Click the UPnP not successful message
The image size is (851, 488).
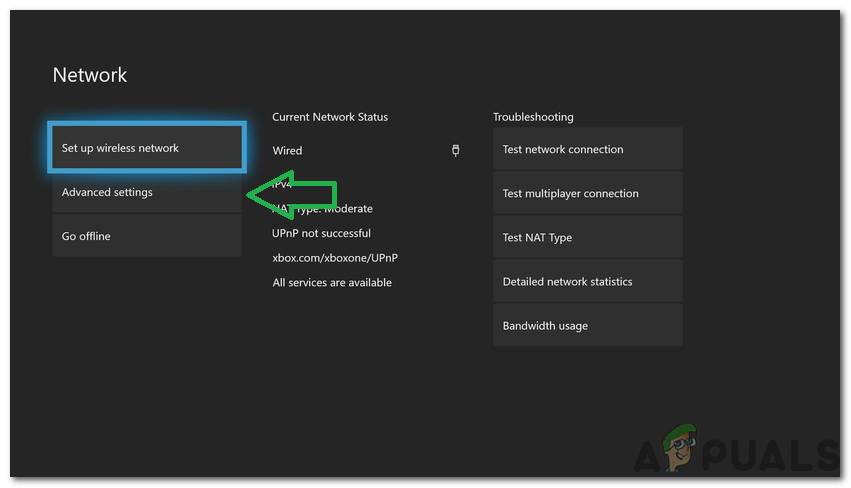(x=321, y=233)
